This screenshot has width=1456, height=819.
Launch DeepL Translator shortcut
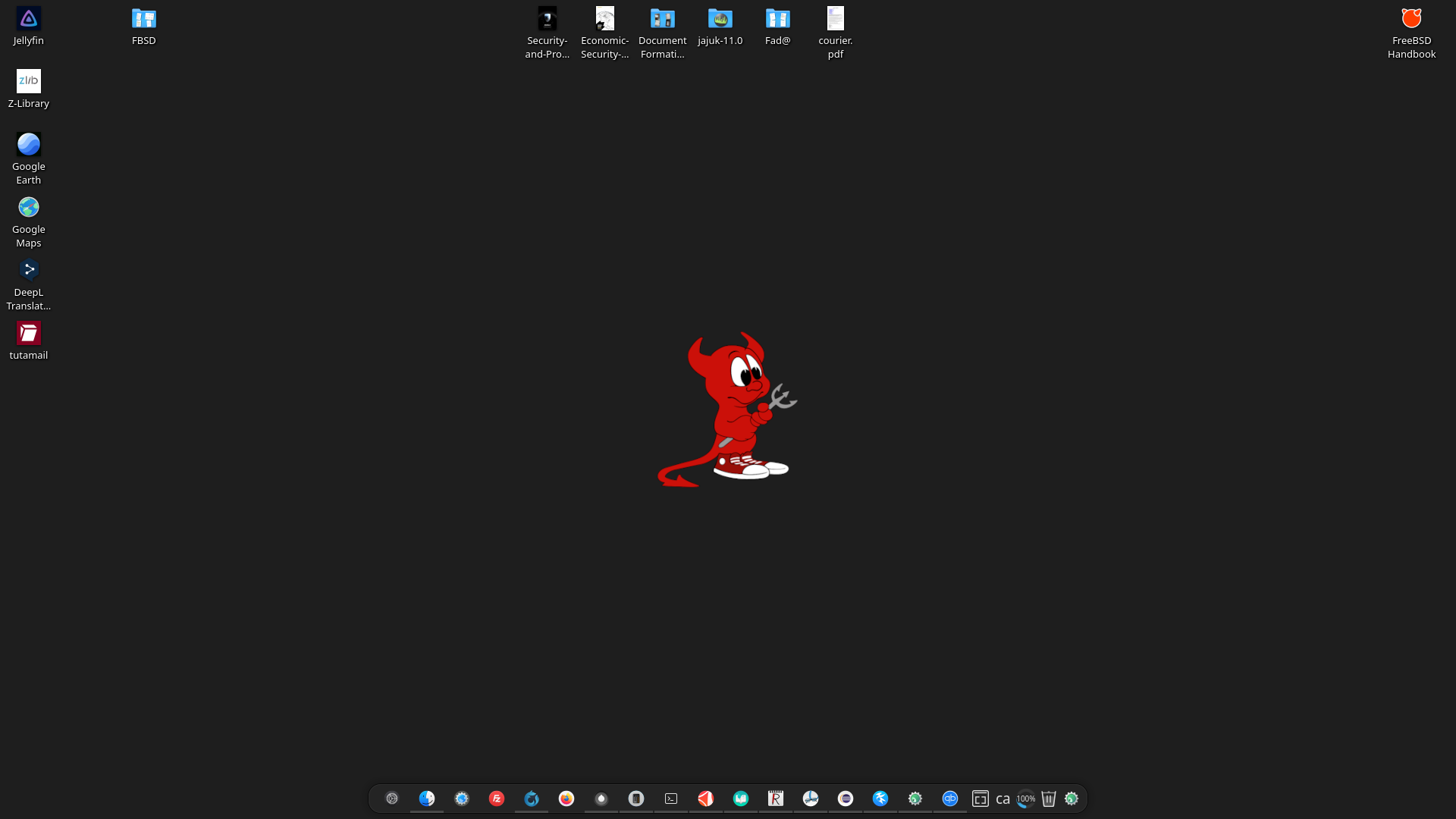(28, 271)
